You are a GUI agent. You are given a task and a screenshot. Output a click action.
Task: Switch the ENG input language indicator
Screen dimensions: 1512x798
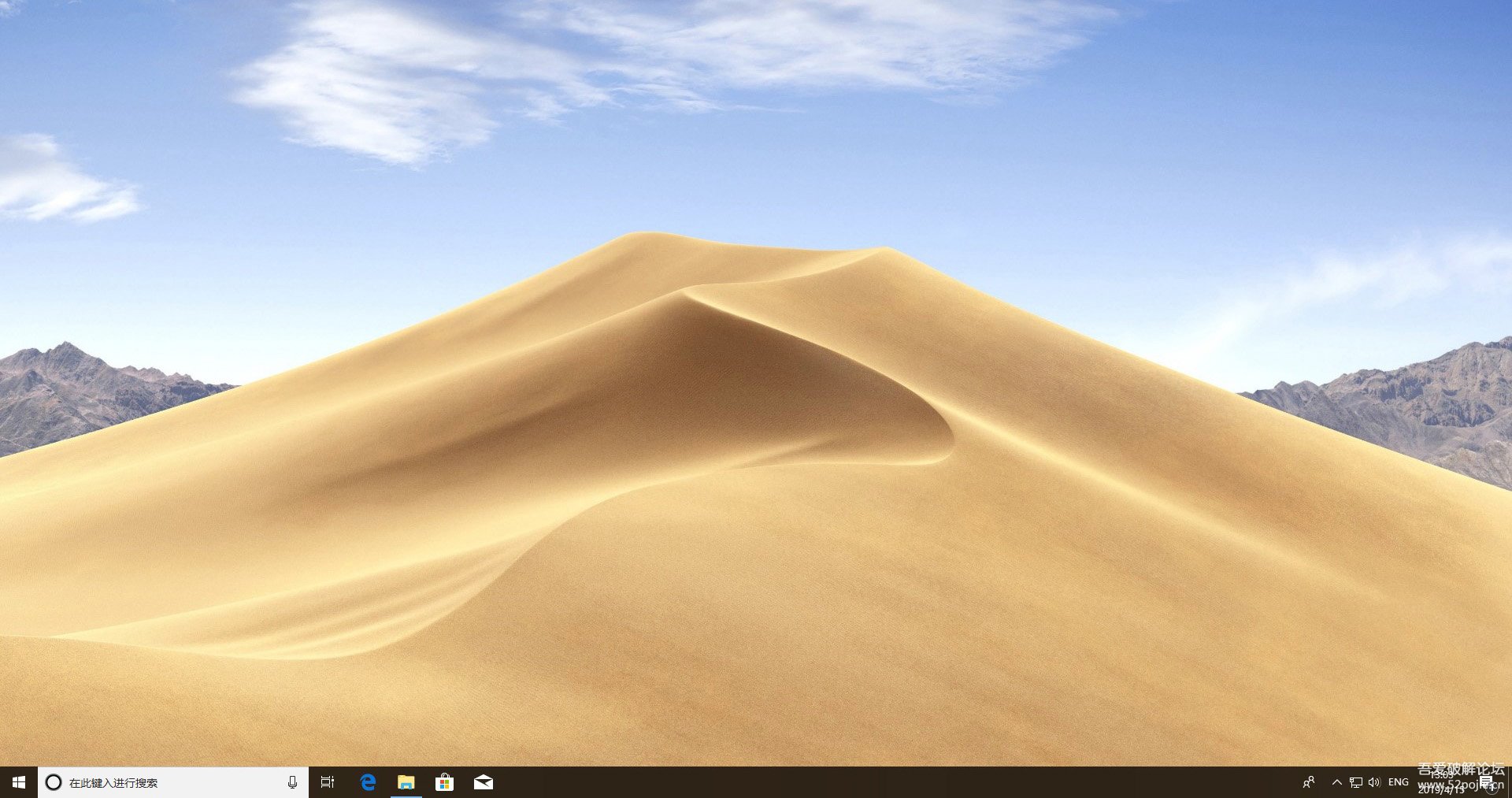pos(1399,782)
